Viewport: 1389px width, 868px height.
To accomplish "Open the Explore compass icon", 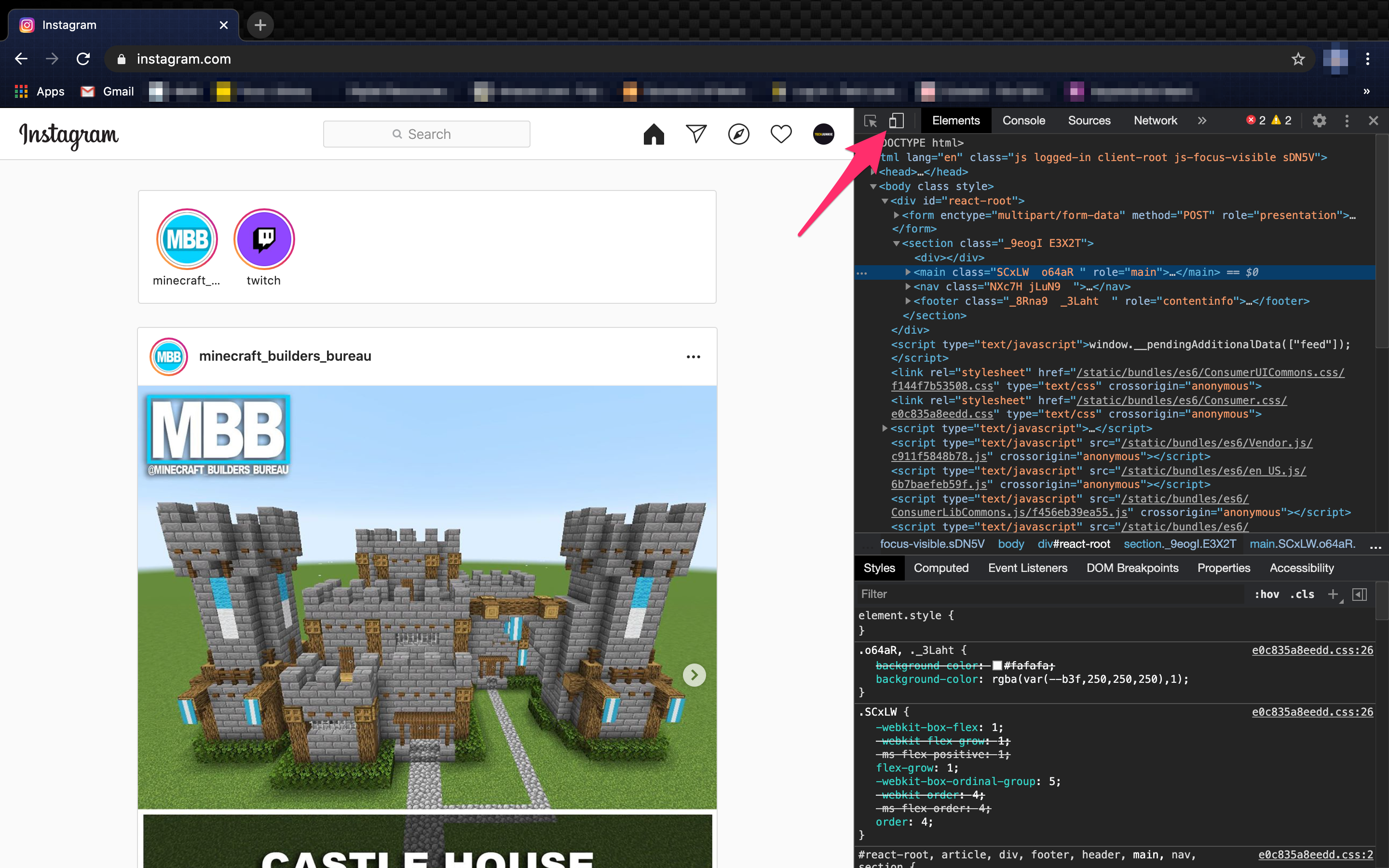I will [739, 134].
